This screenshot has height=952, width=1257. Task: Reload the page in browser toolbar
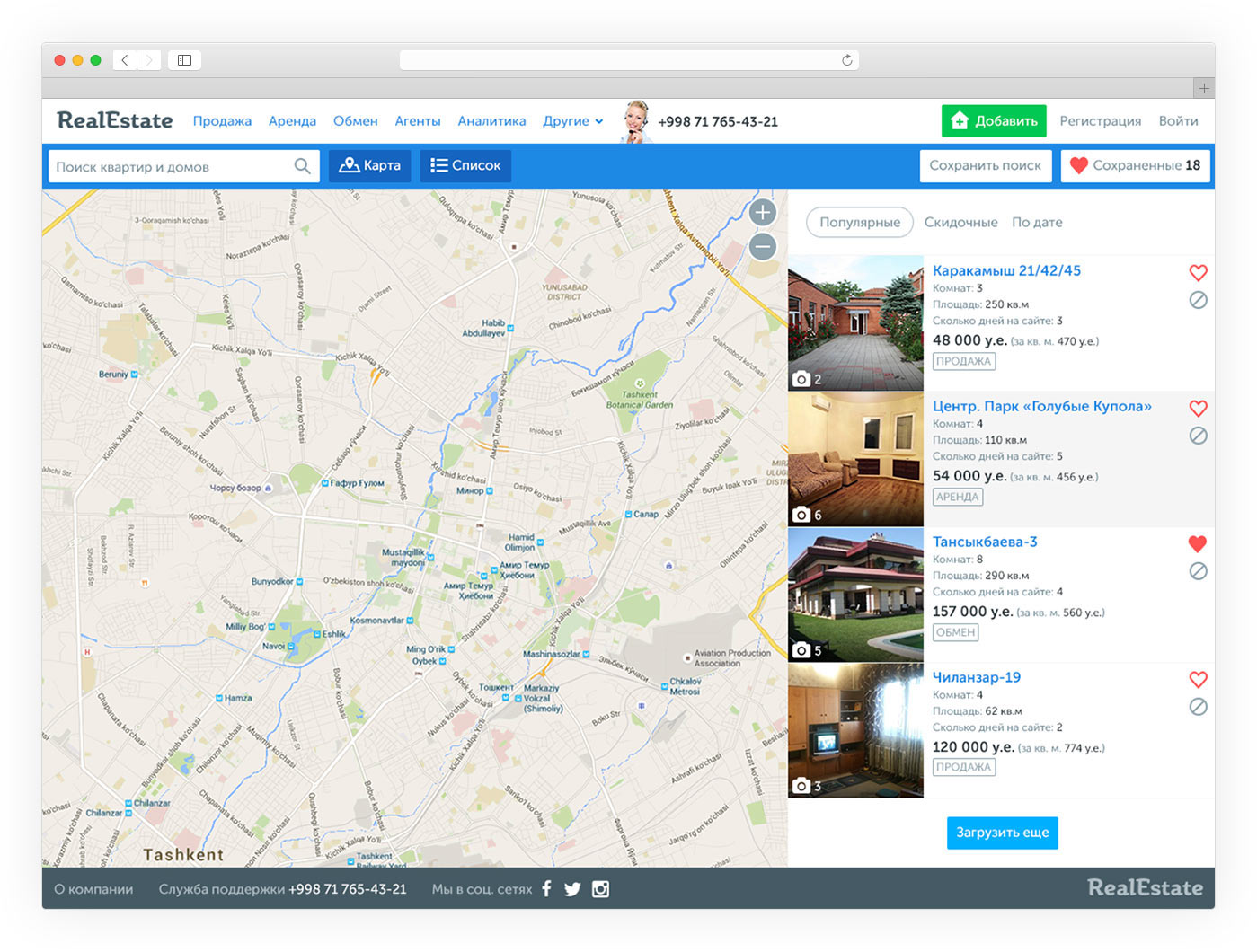coord(846,60)
